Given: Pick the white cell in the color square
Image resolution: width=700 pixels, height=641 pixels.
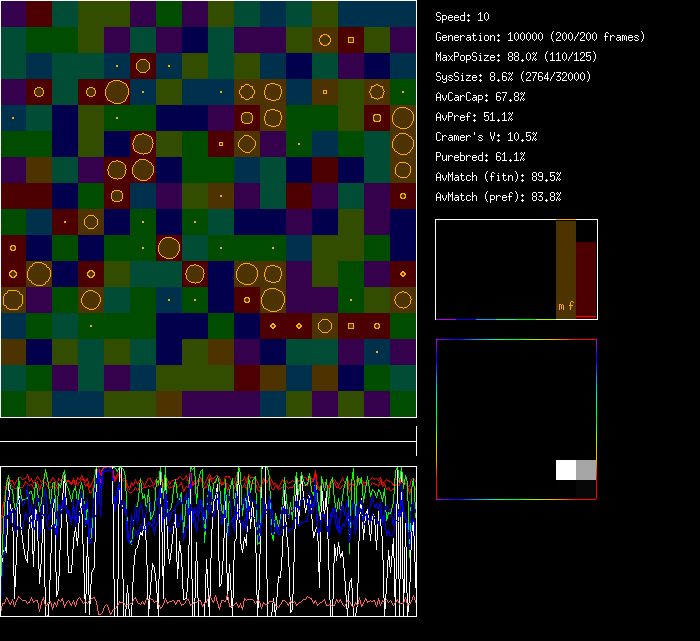Looking at the screenshot, I should tap(566, 470).
